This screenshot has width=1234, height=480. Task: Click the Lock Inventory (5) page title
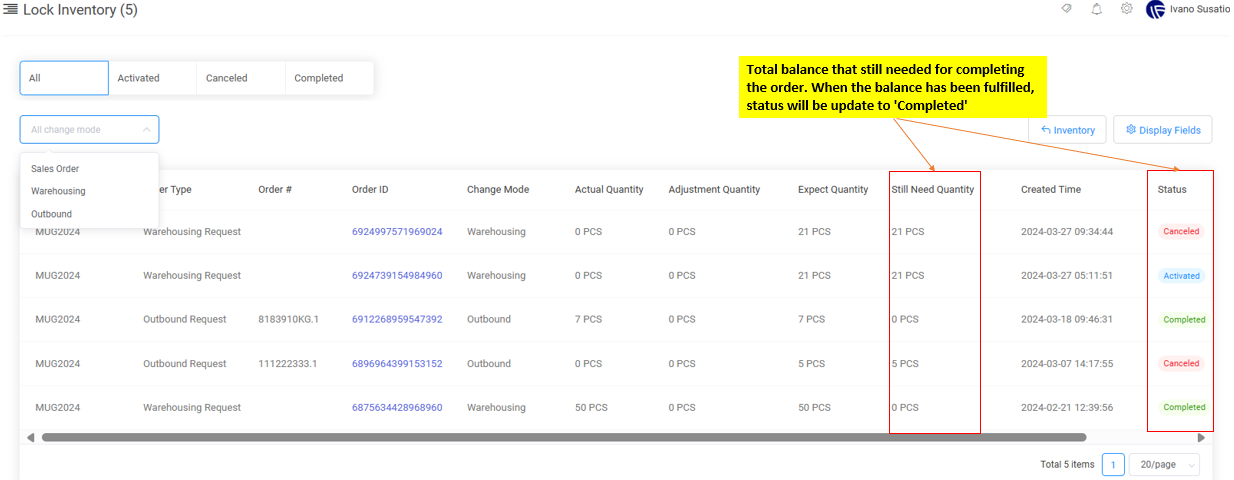click(80, 10)
